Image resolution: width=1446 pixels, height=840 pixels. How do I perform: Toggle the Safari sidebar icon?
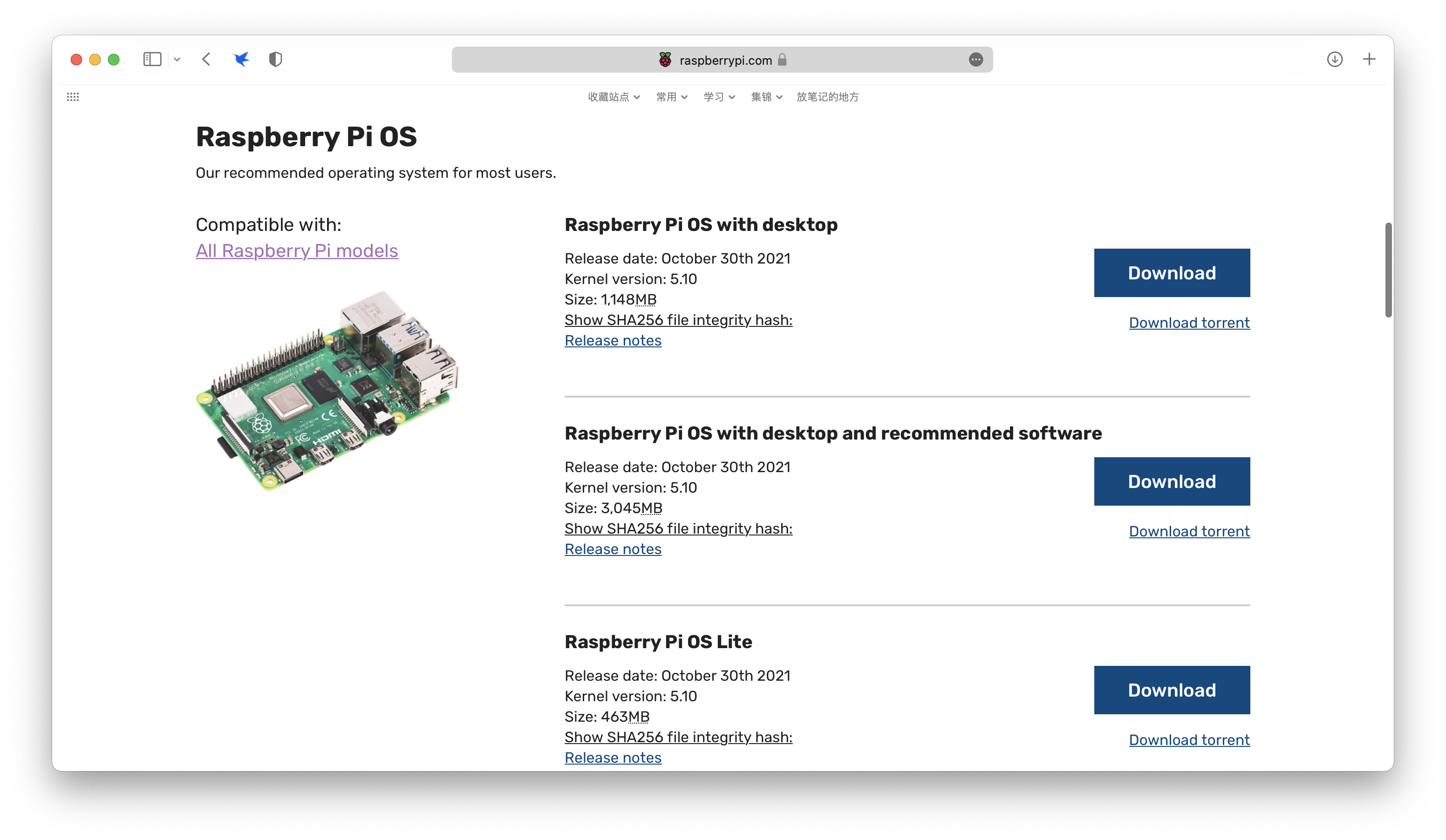pos(152,59)
